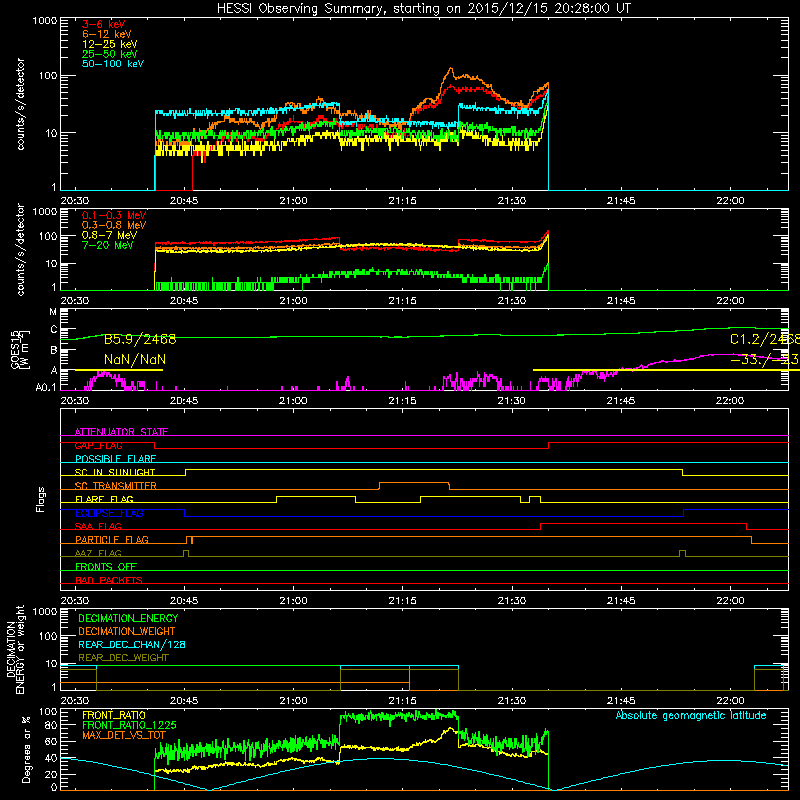Screen dimensions: 800x800
Task: Select the SC_TRANSMITTER flag label
Action: pyautogui.click(x=116, y=485)
